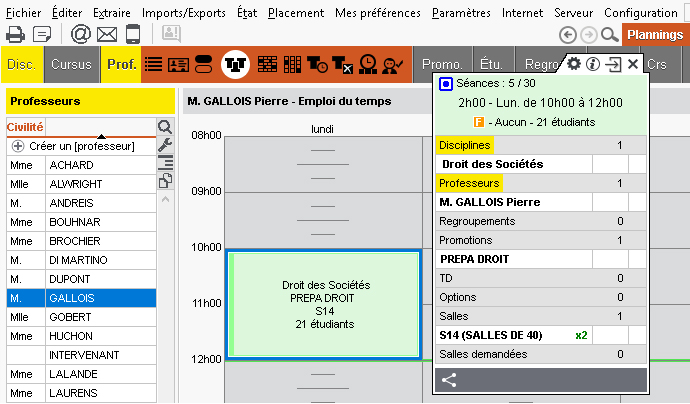Click the information icon of the session panel
The width and height of the screenshot is (690, 404).
click(x=593, y=64)
